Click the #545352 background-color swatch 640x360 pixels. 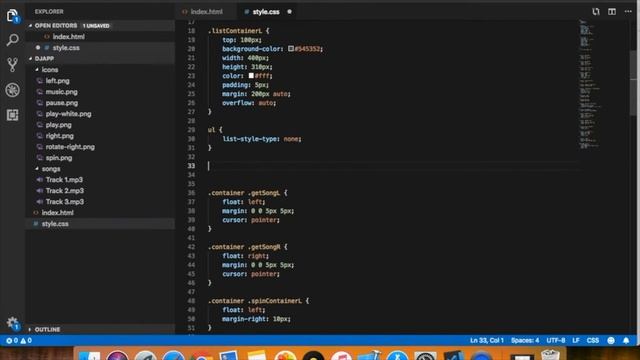291,49
